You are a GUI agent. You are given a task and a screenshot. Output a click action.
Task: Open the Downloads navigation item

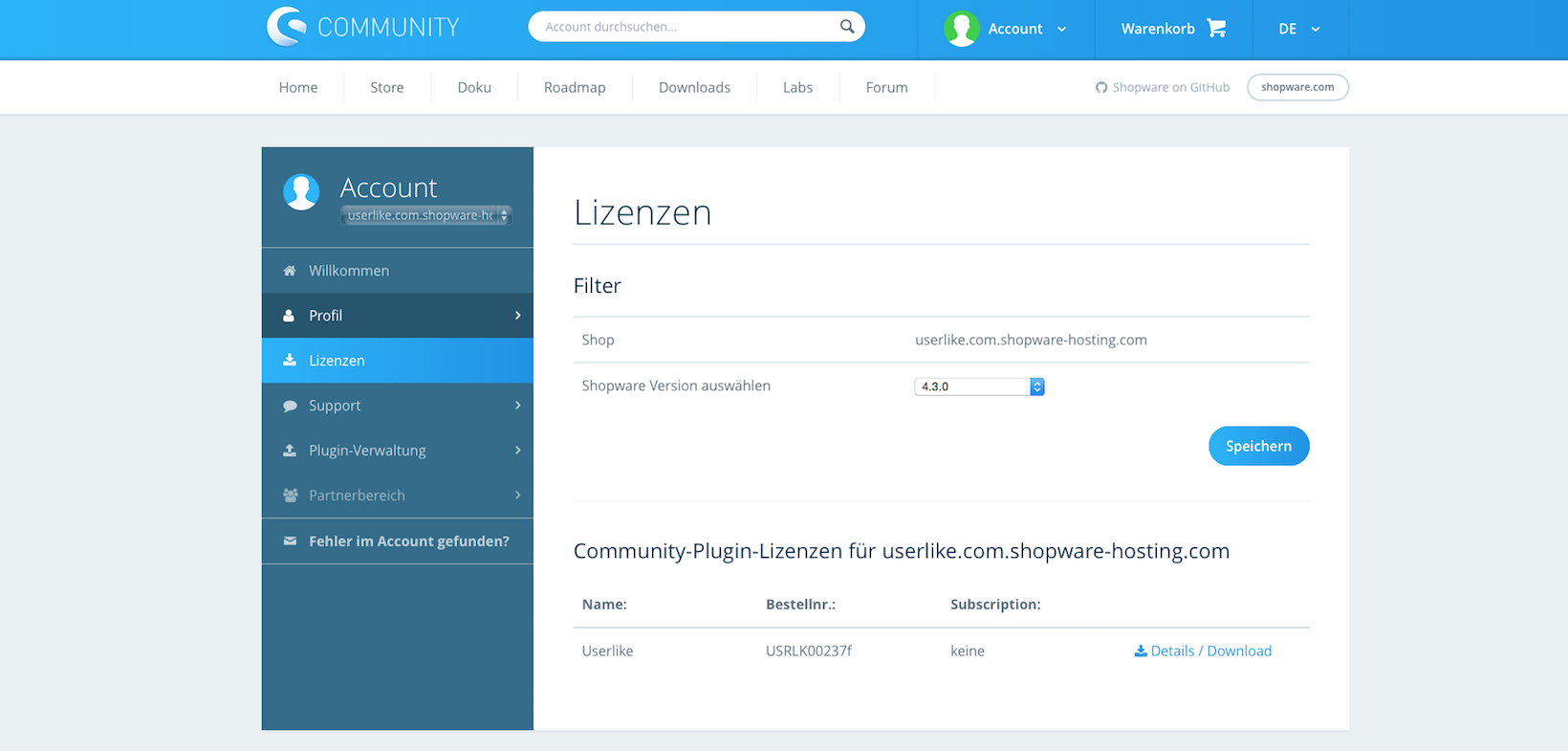[x=694, y=87]
